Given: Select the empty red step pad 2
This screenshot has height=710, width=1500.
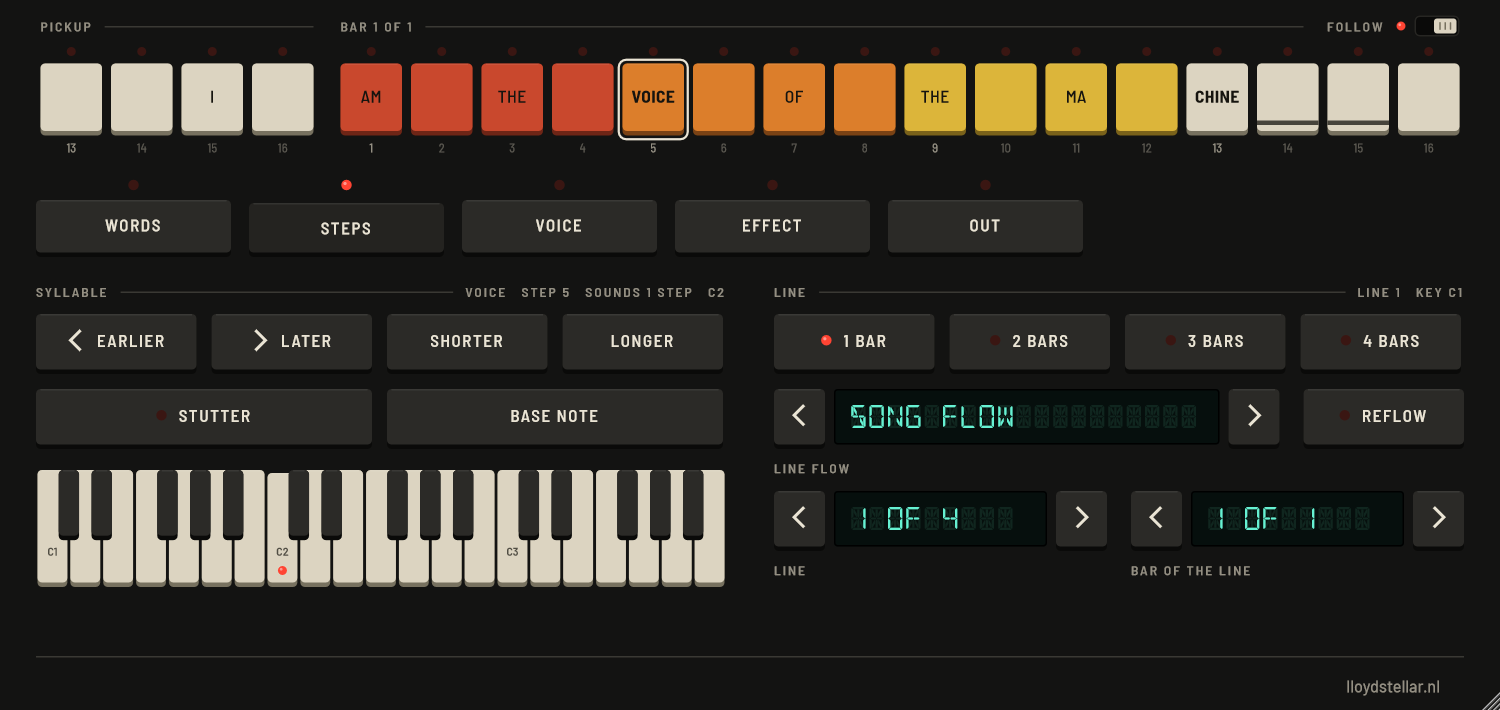Looking at the screenshot, I should click(442, 97).
